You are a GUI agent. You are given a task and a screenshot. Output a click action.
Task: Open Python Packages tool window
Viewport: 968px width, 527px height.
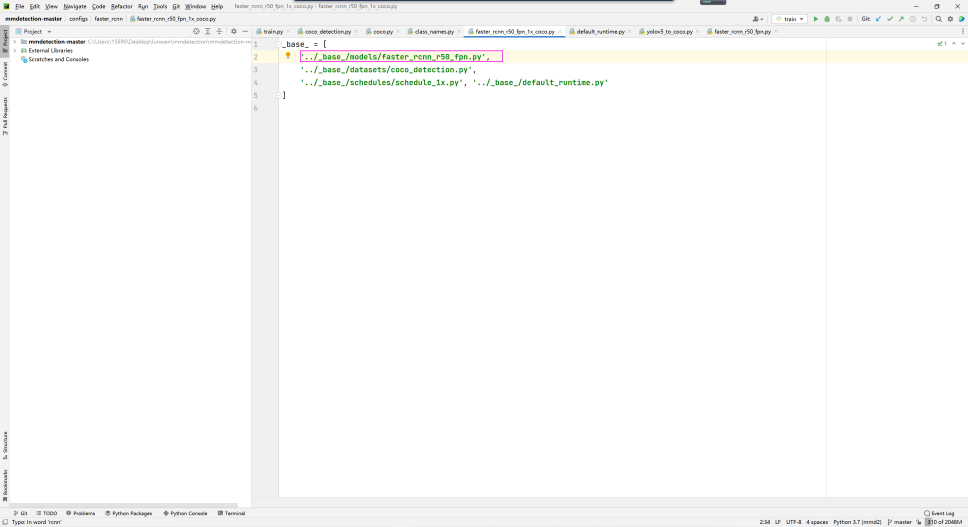click(x=128, y=513)
